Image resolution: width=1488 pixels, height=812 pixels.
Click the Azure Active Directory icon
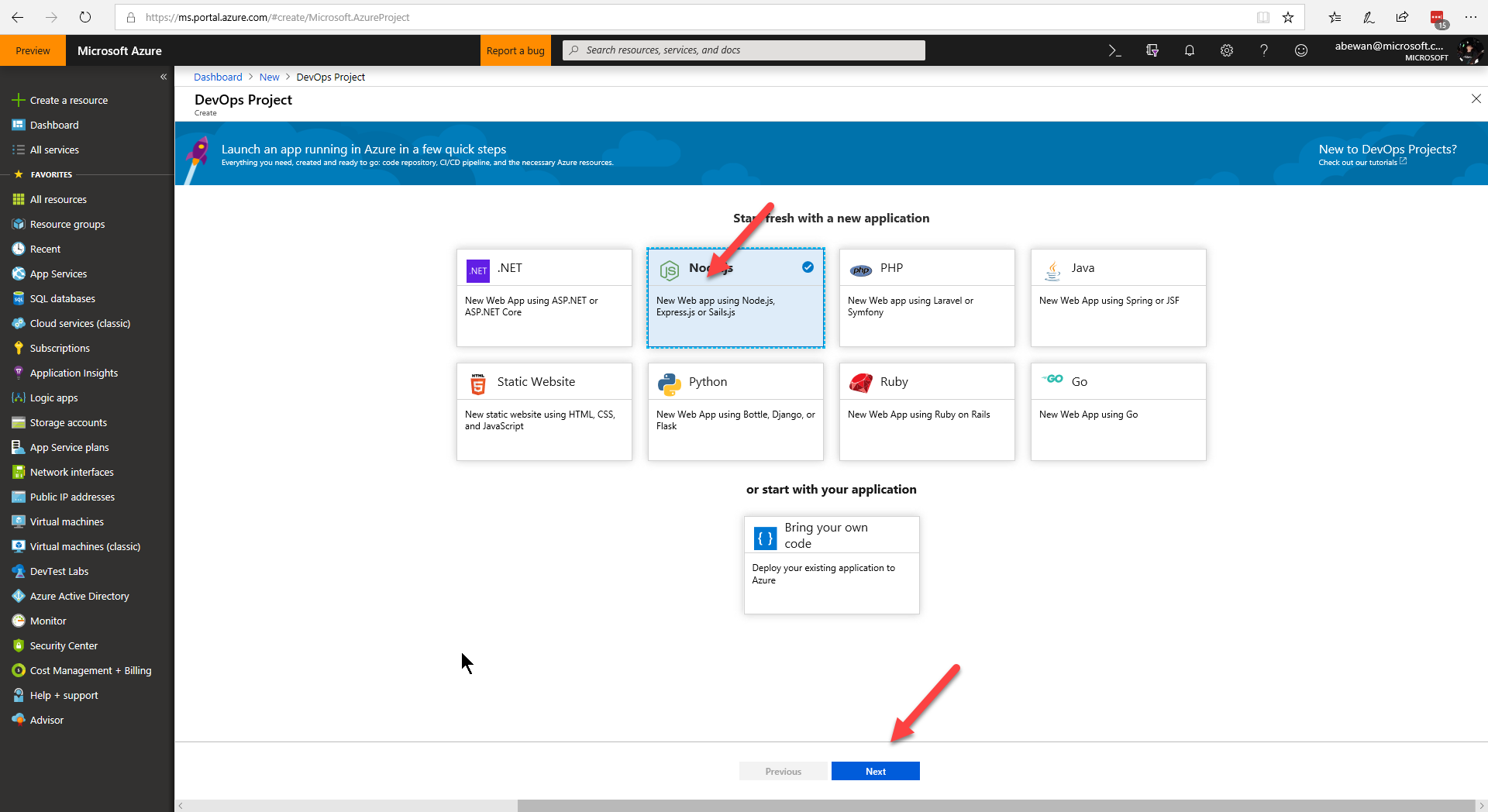pyautogui.click(x=19, y=596)
